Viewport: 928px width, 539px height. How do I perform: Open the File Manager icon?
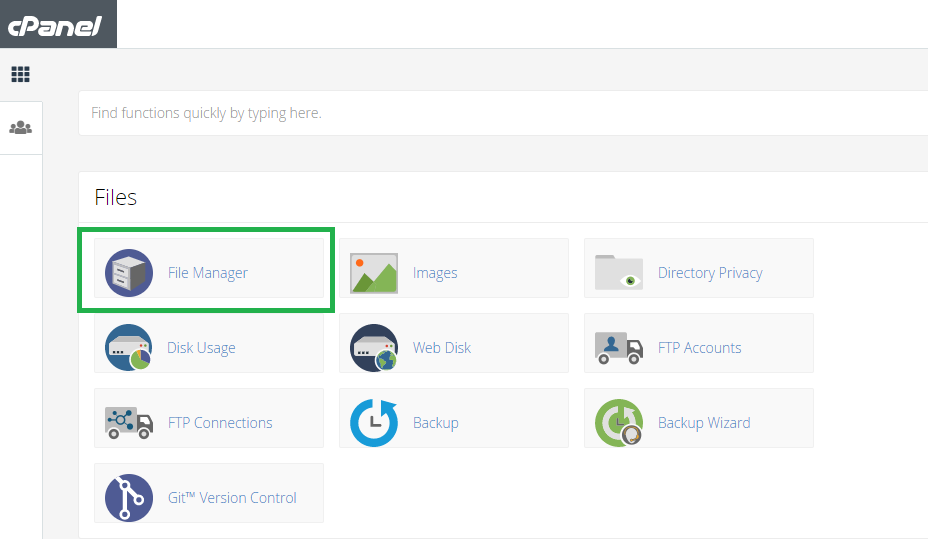(129, 273)
